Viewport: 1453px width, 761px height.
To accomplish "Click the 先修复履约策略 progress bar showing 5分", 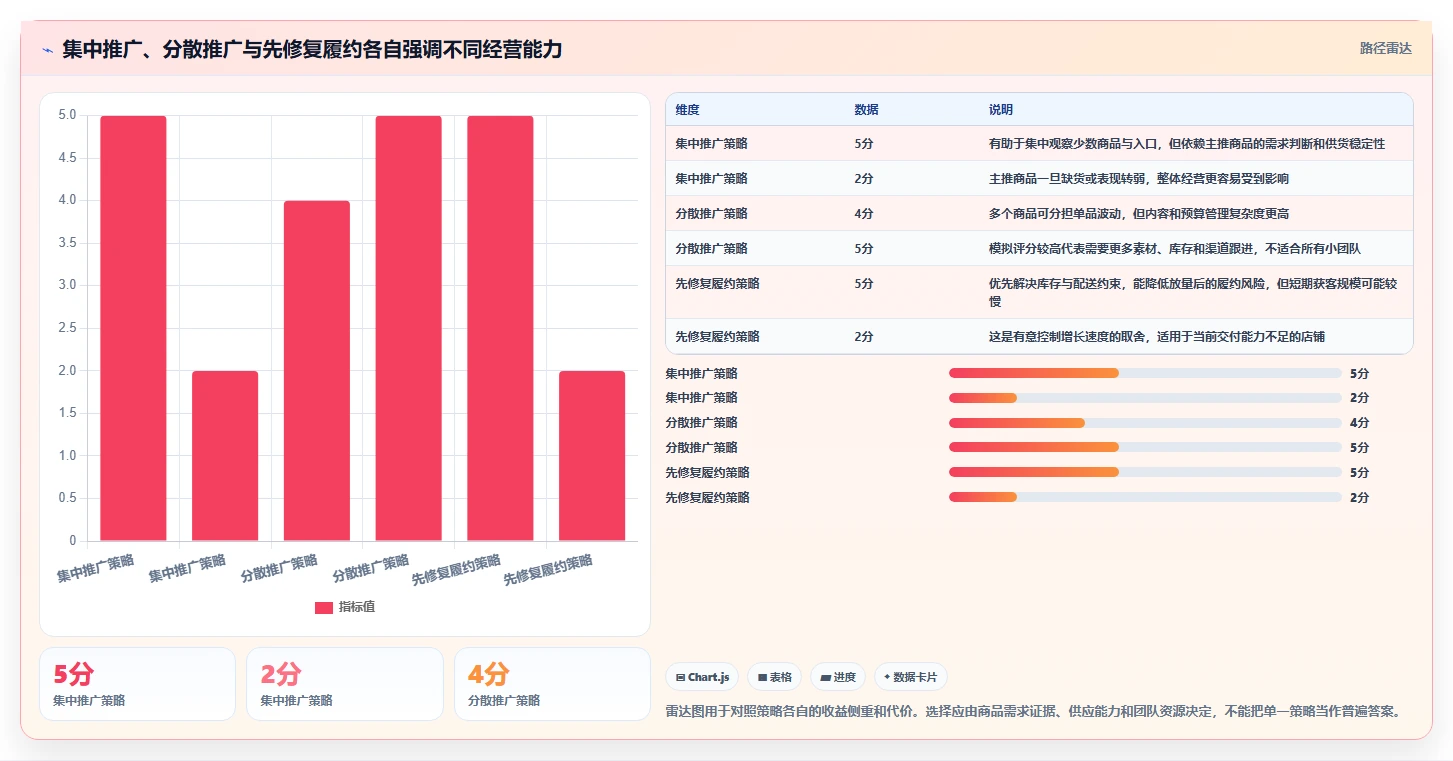I will [x=1145, y=472].
